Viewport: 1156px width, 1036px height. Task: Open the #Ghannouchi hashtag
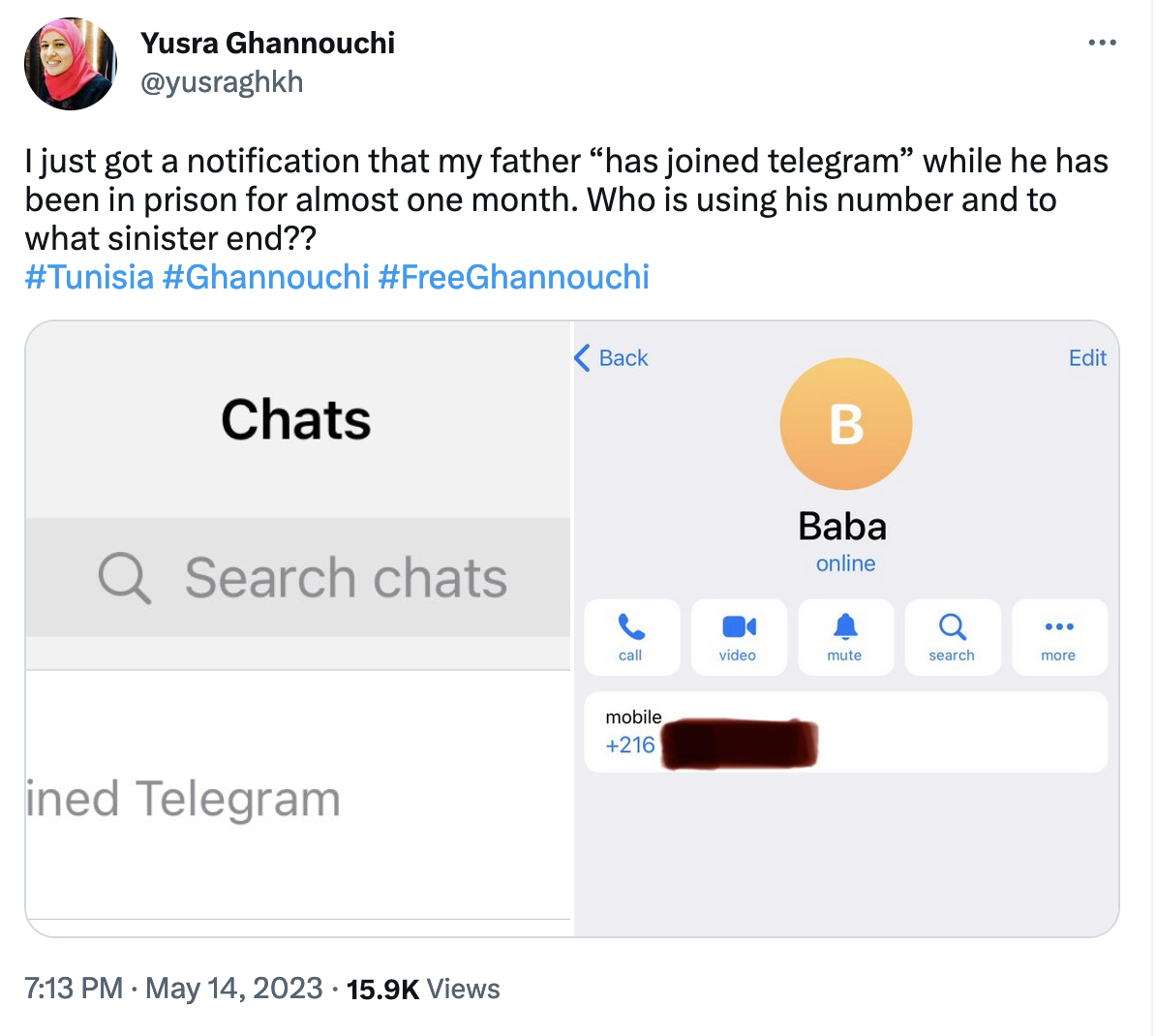tap(266, 277)
